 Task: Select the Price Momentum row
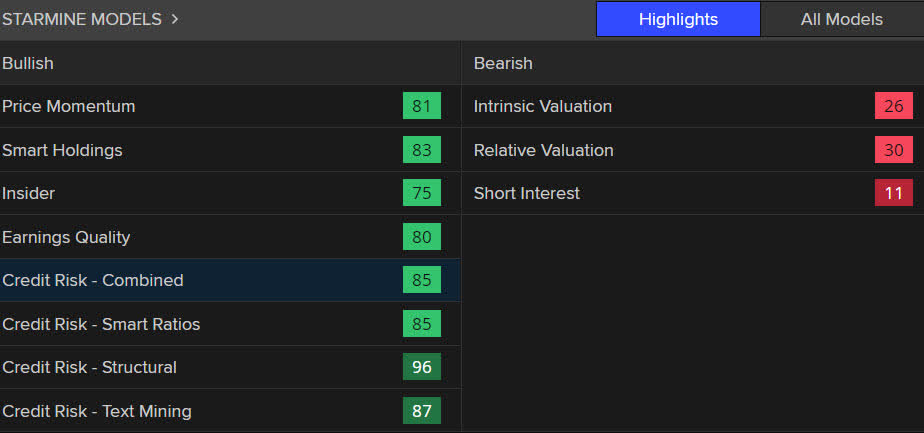(x=230, y=106)
